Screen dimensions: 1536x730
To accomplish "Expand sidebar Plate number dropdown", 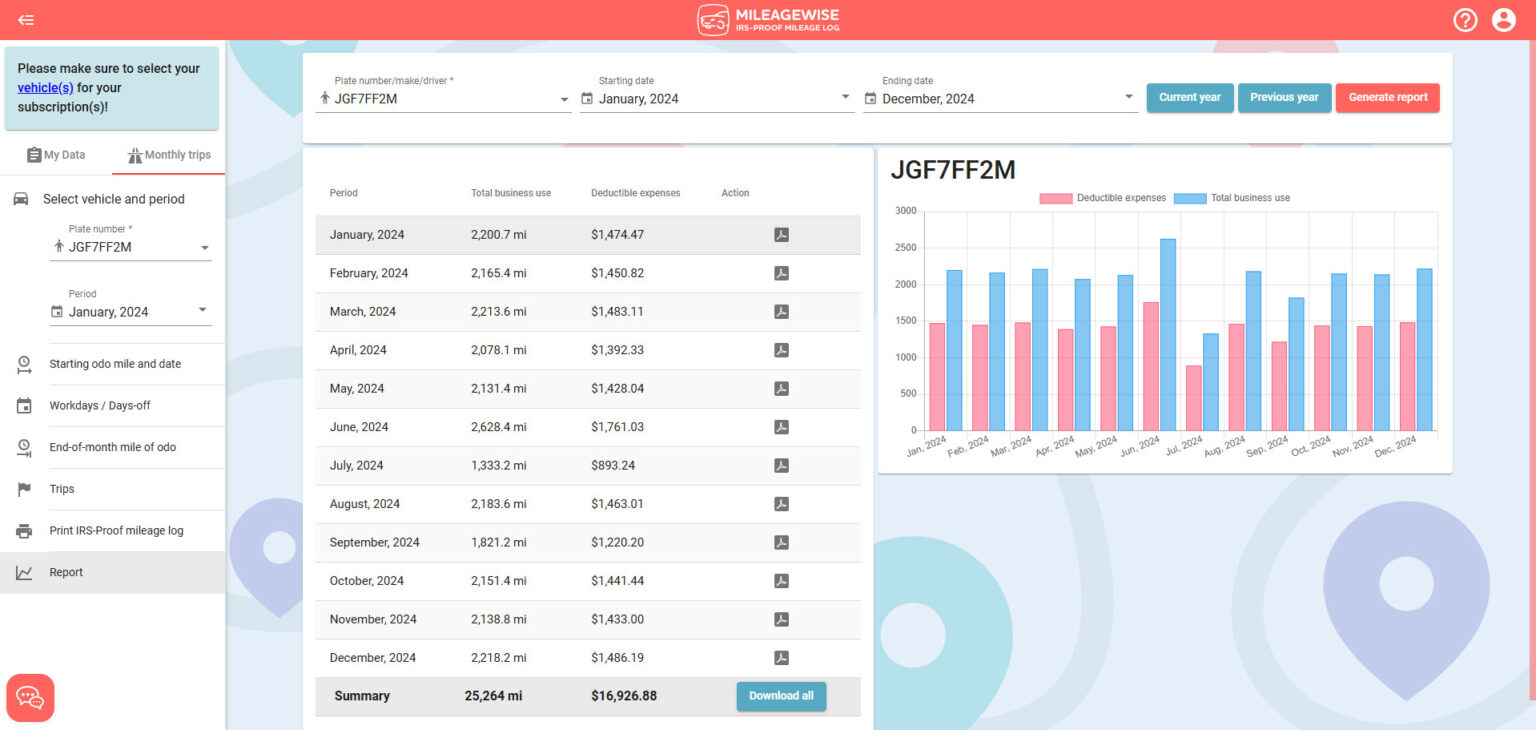I will coord(131,247).
